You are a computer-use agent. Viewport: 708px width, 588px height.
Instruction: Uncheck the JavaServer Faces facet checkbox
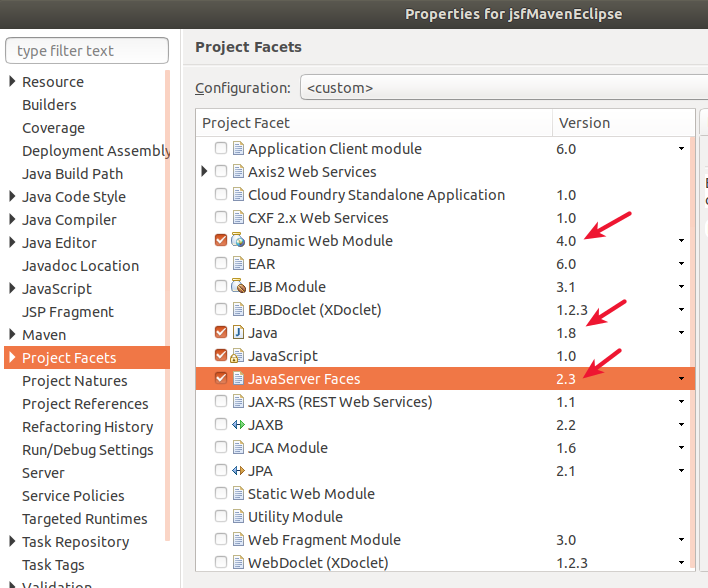pos(221,378)
